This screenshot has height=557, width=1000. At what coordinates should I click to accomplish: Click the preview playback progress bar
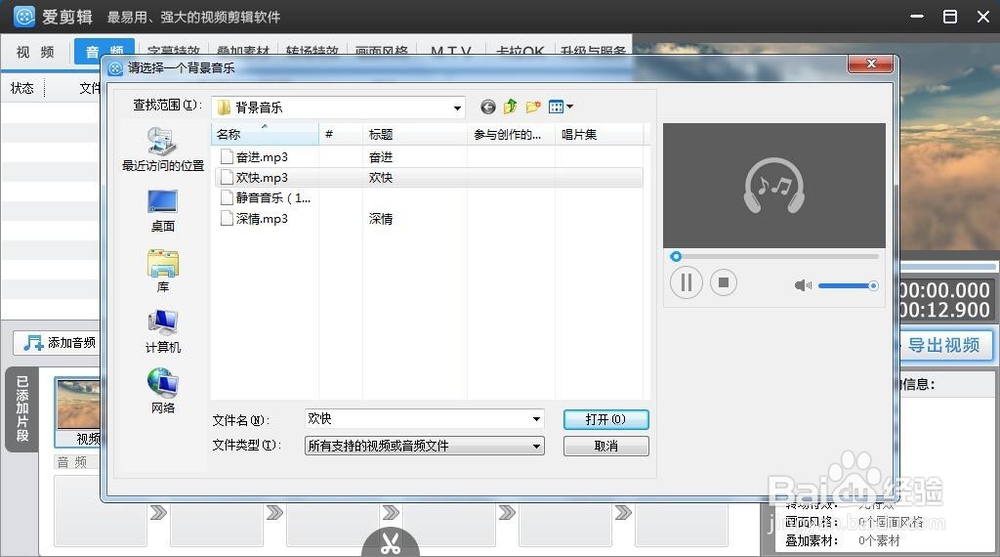tap(774, 256)
